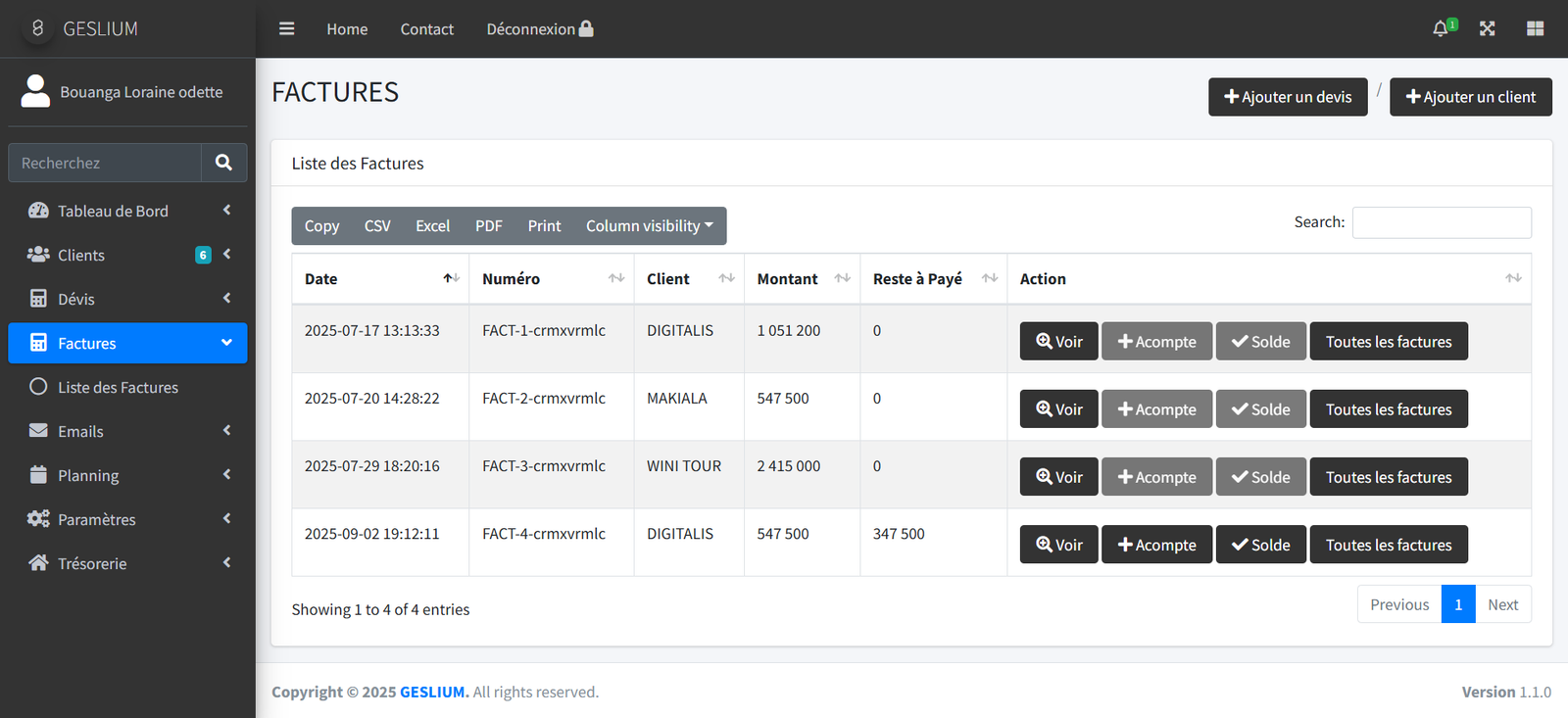
Task: Click the fullscreen expand icon
Action: coord(1487,28)
